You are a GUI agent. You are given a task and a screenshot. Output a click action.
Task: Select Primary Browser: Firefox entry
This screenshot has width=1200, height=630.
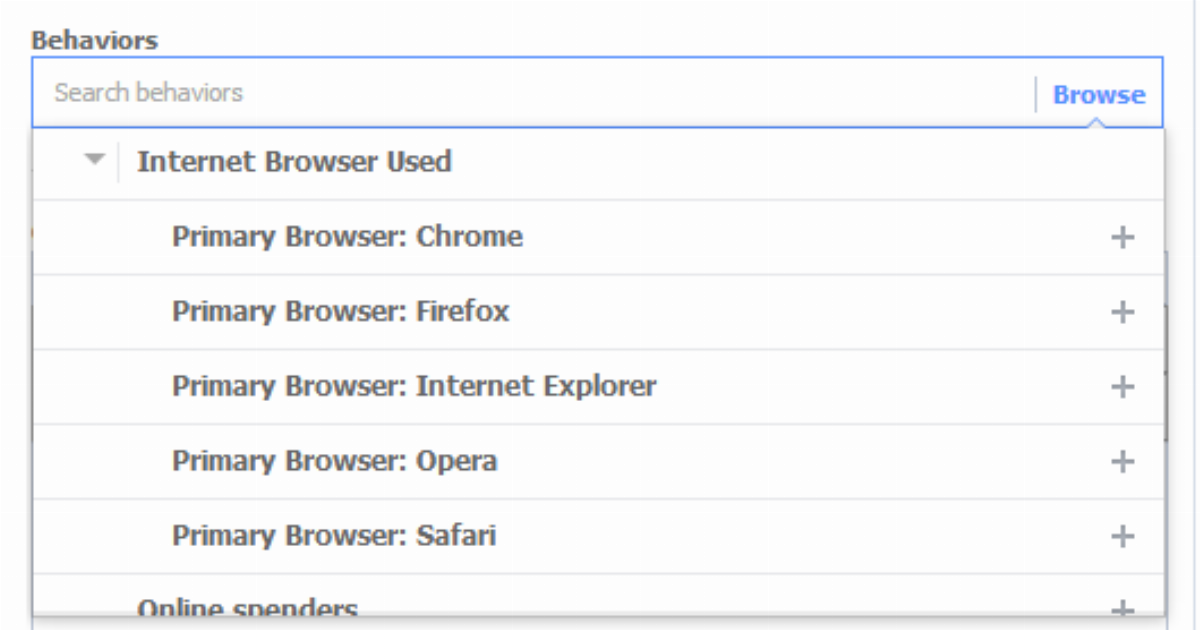340,312
